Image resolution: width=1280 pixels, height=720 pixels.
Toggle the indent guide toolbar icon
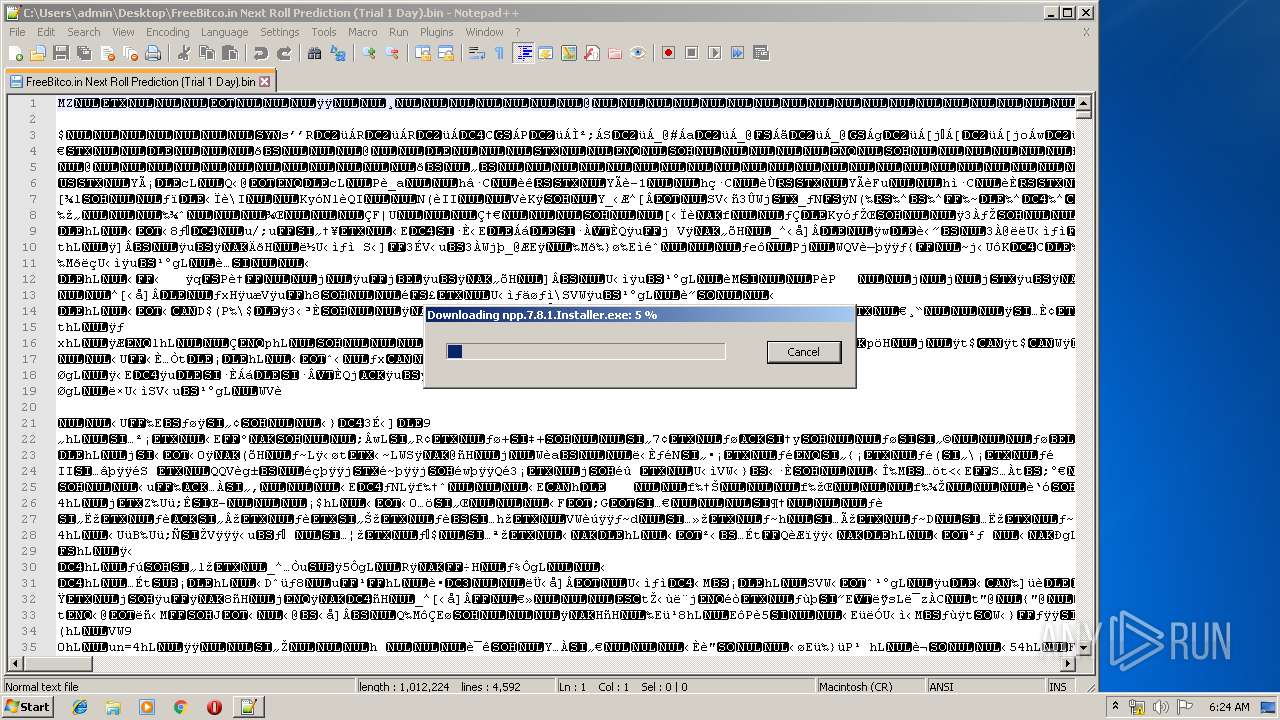(x=524, y=53)
